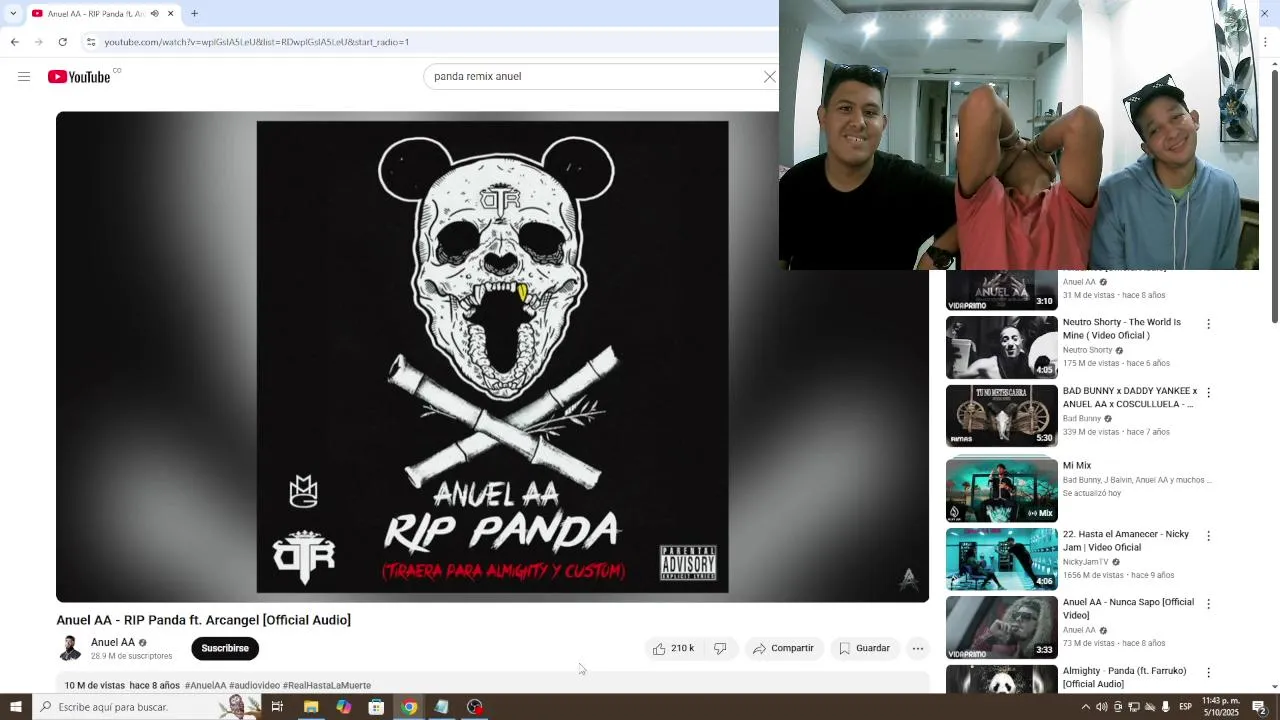Screen dimensions: 1280x720
Task: Open options menu for Nunca Sapo video
Action: click(x=1208, y=604)
